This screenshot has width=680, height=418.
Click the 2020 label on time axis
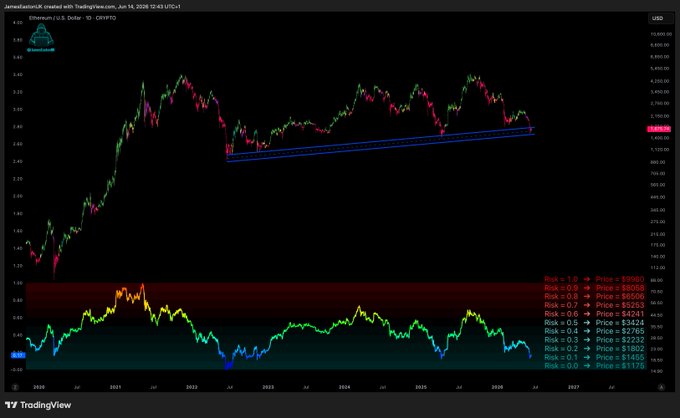tap(39, 387)
